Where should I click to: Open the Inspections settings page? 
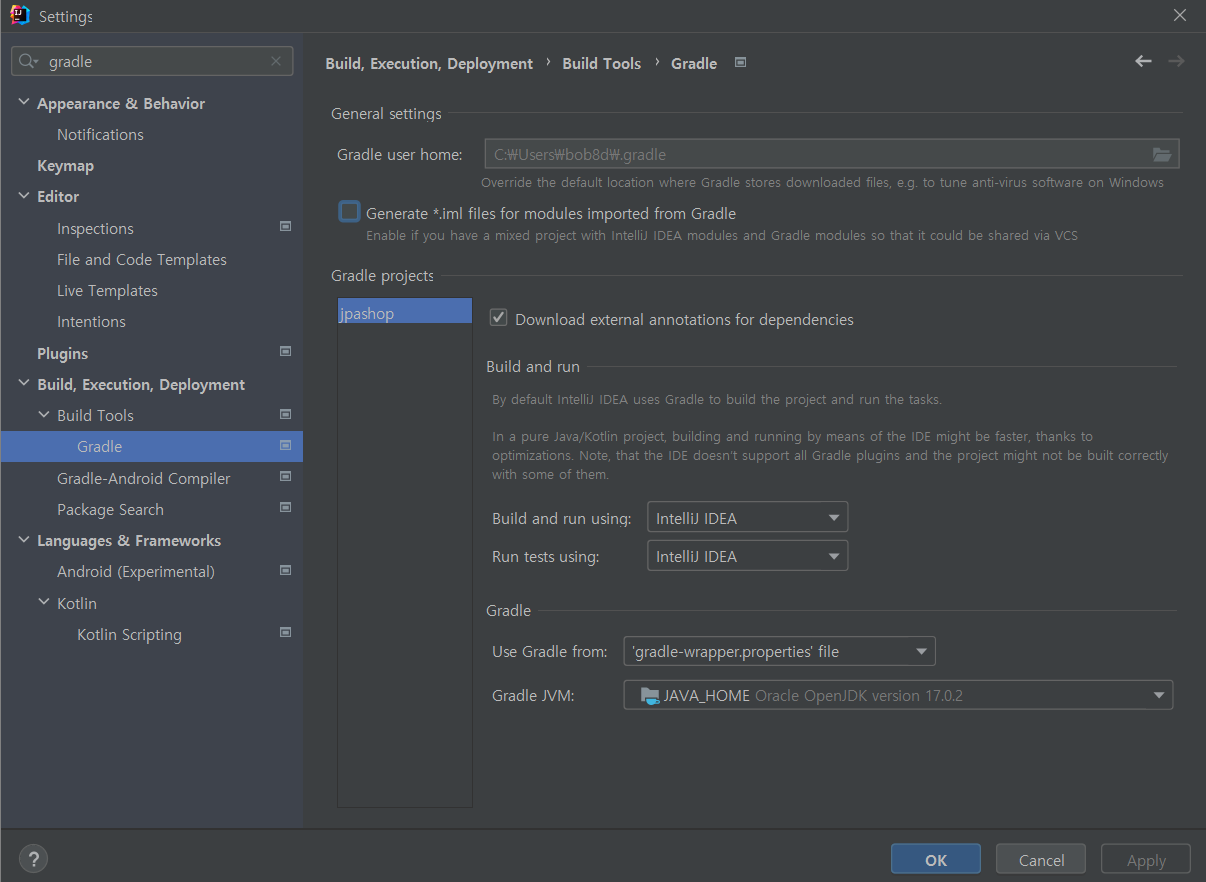(95, 228)
